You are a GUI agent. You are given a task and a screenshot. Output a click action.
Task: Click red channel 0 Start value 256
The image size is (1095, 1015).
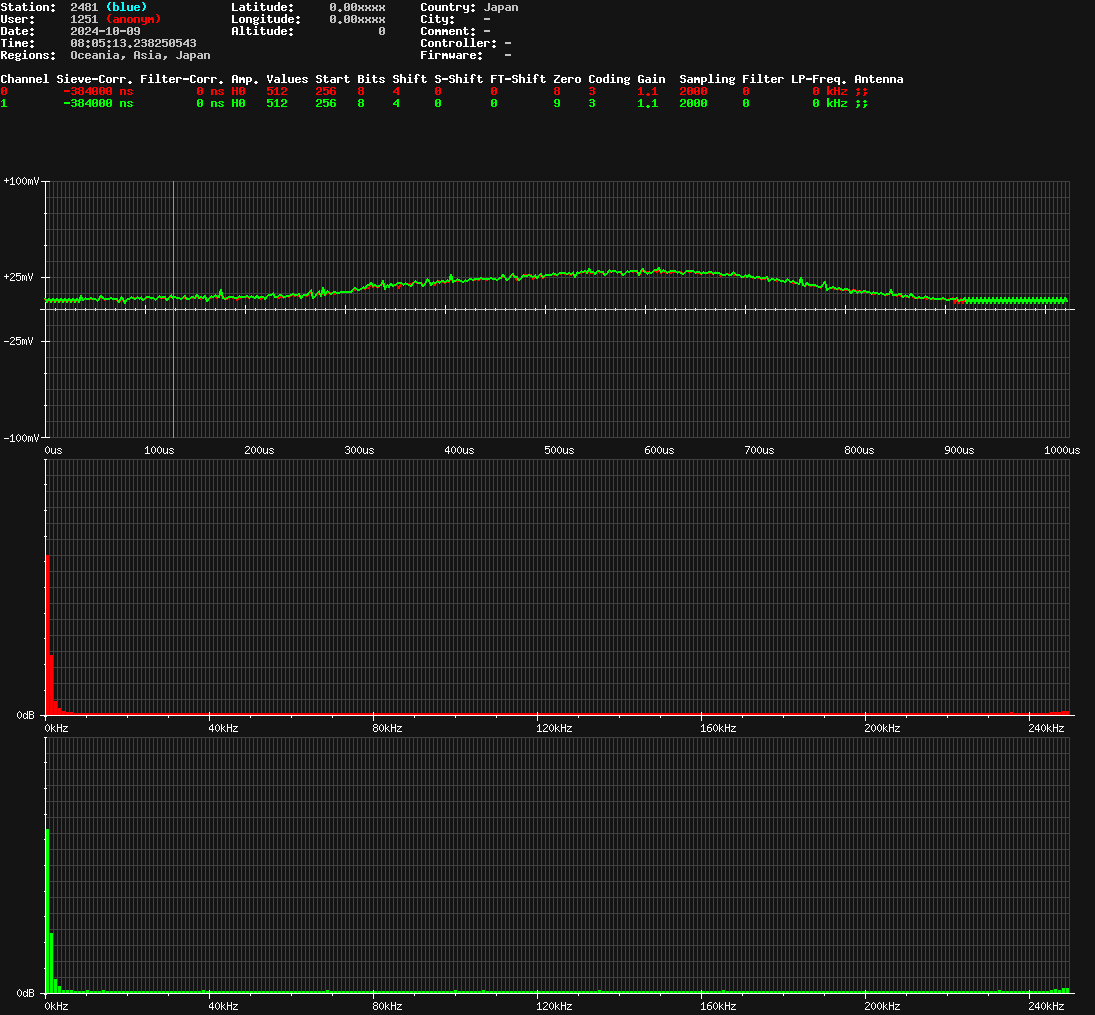[325, 91]
